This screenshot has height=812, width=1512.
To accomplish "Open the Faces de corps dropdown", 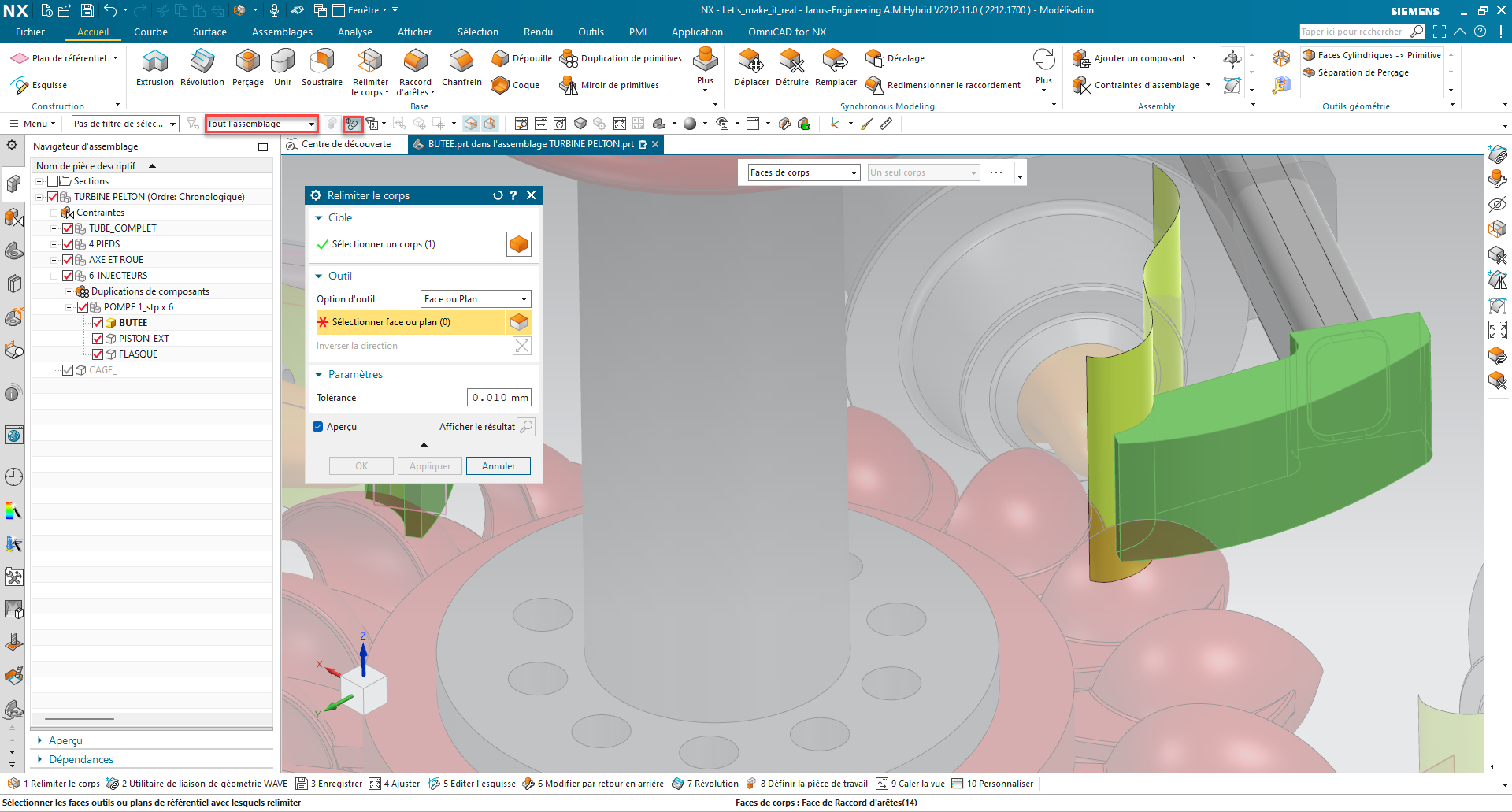I will tap(803, 172).
